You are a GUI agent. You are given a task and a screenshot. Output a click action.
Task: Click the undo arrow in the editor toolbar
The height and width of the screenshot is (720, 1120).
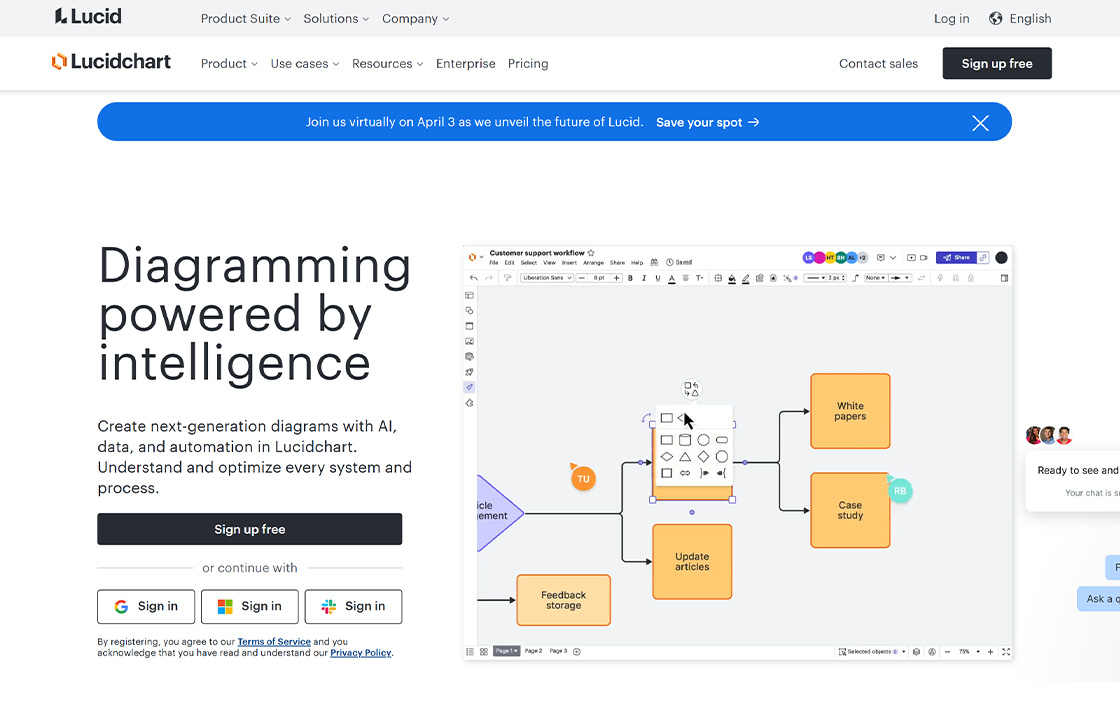(x=474, y=278)
